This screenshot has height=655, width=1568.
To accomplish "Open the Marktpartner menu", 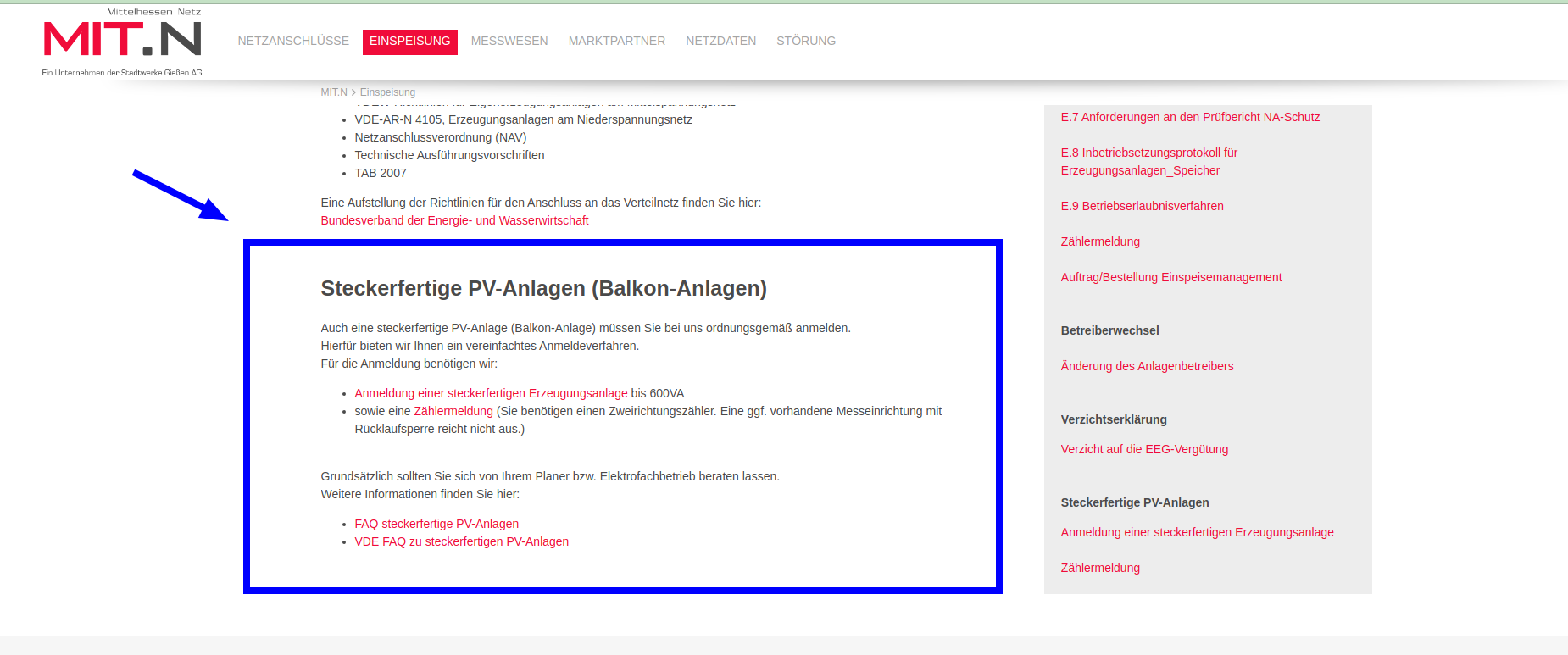I will click(617, 41).
